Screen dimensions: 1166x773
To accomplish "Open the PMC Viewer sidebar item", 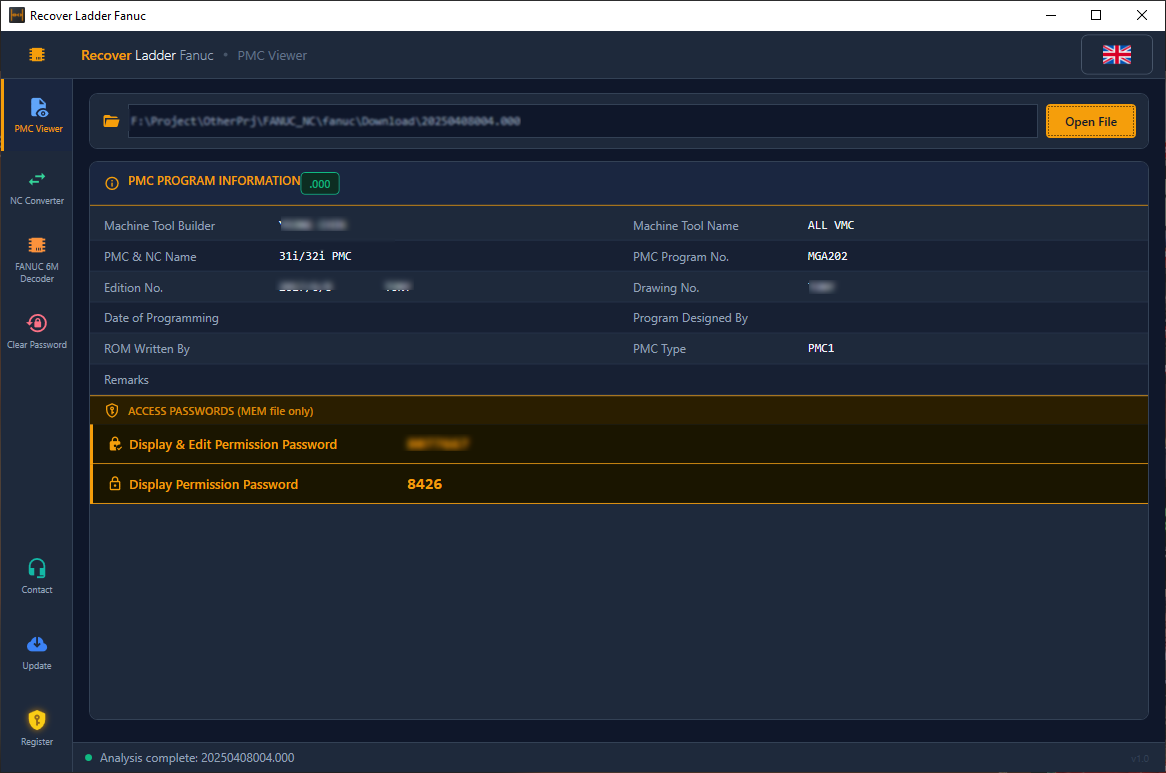I will coord(37,115).
